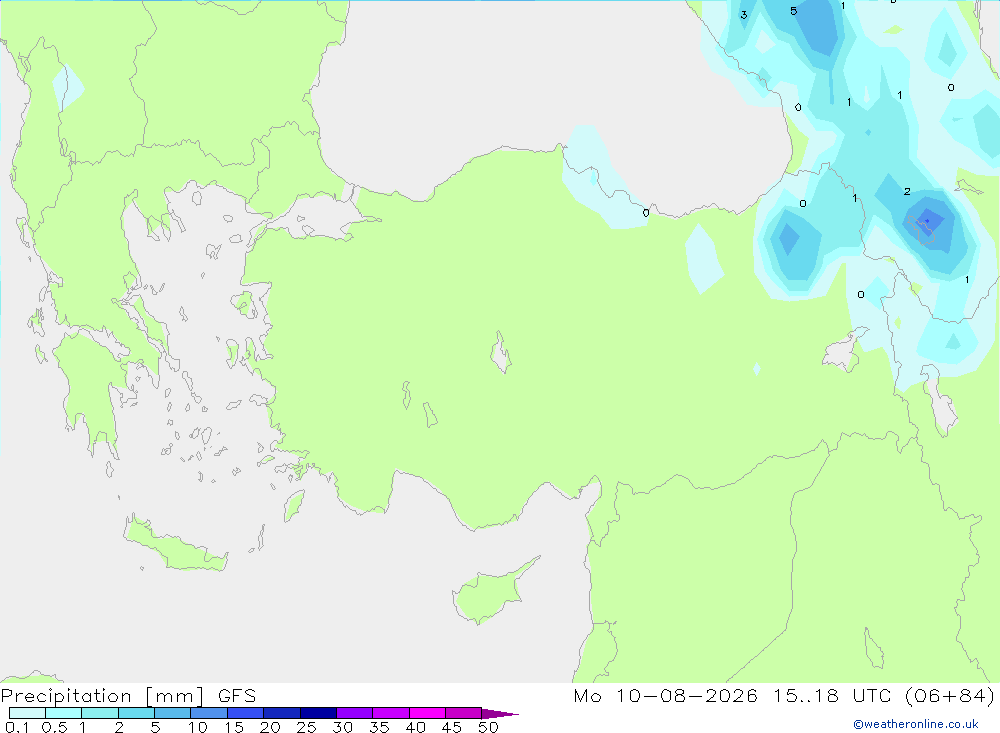
Task: Click the 'GFS' model label
Action: click(237, 696)
